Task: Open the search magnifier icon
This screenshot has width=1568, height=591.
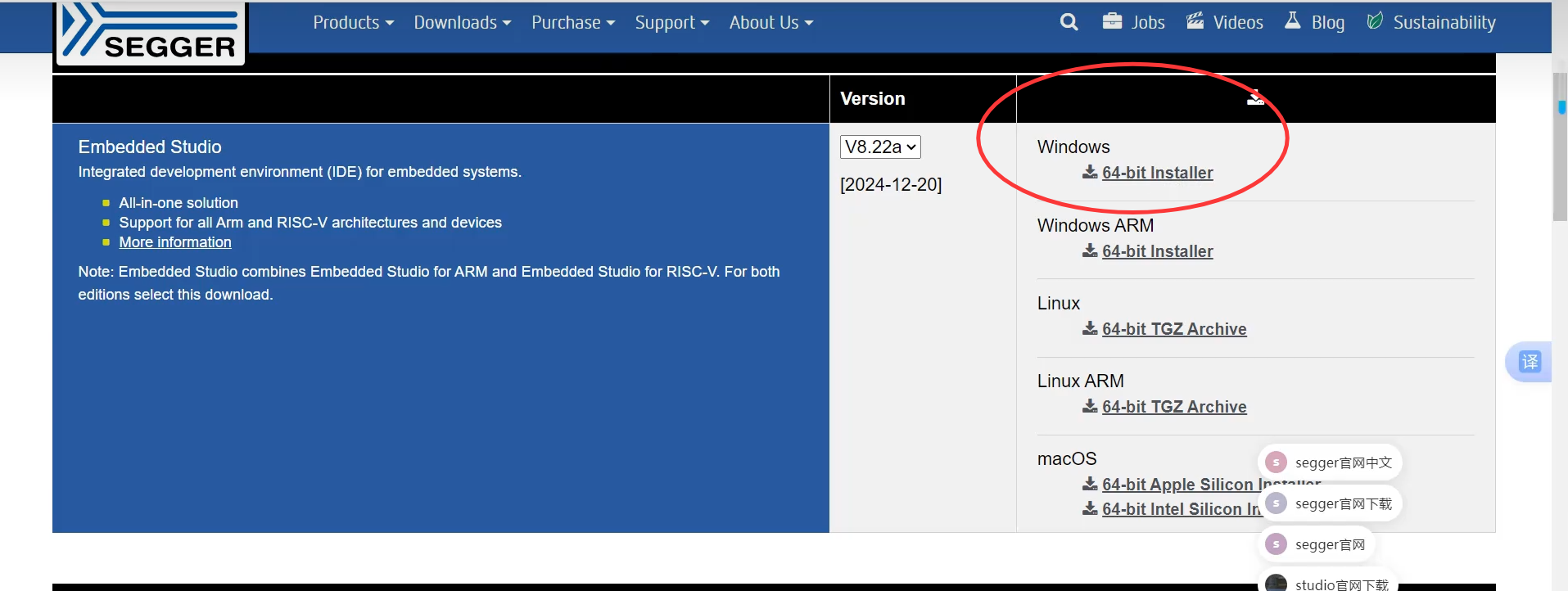Action: click(1069, 22)
